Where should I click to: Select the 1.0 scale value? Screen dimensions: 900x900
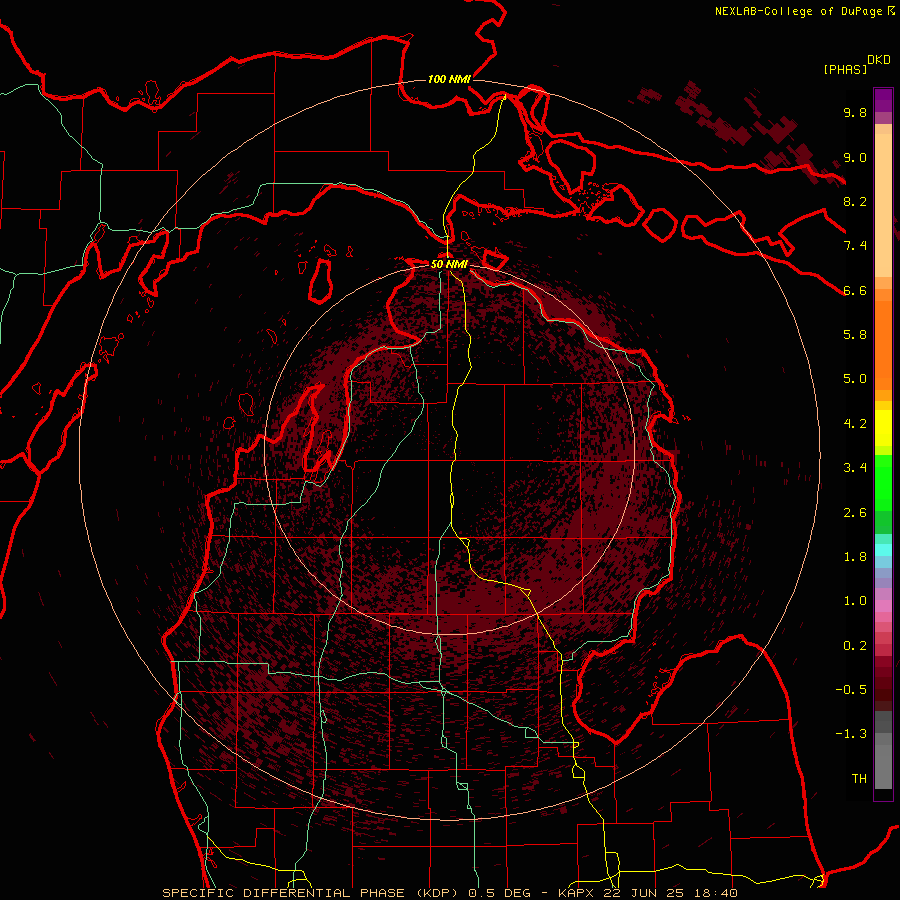click(855, 601)
